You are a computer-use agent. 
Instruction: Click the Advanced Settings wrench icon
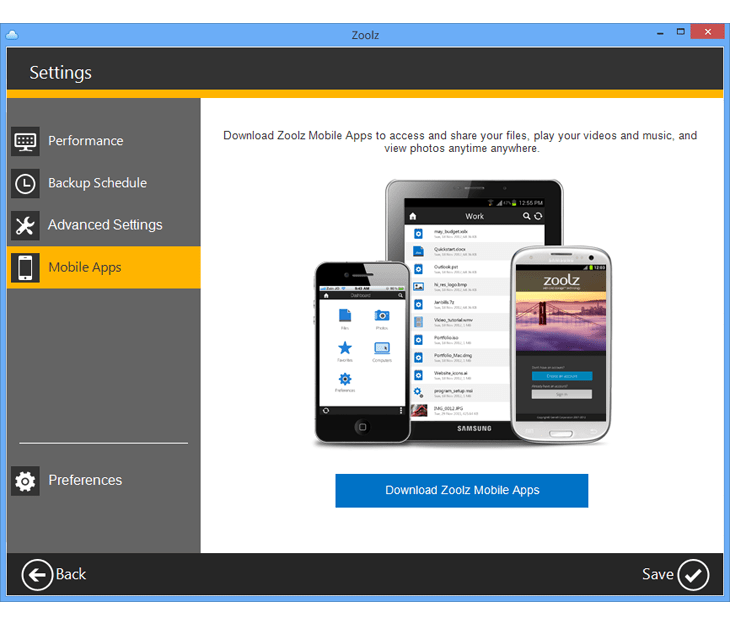(x=25, y=225)
